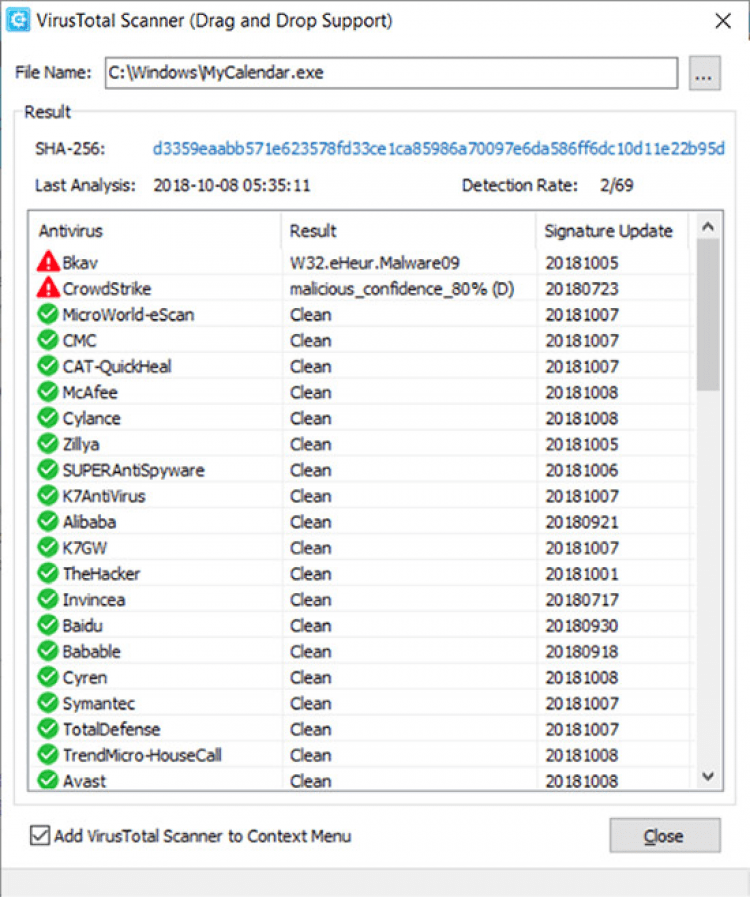This screenshot has height=897, width=750.
Task: Select the W32.eHeur.Malware09 result
Action: pyautogui.click(x=374, y=263)
